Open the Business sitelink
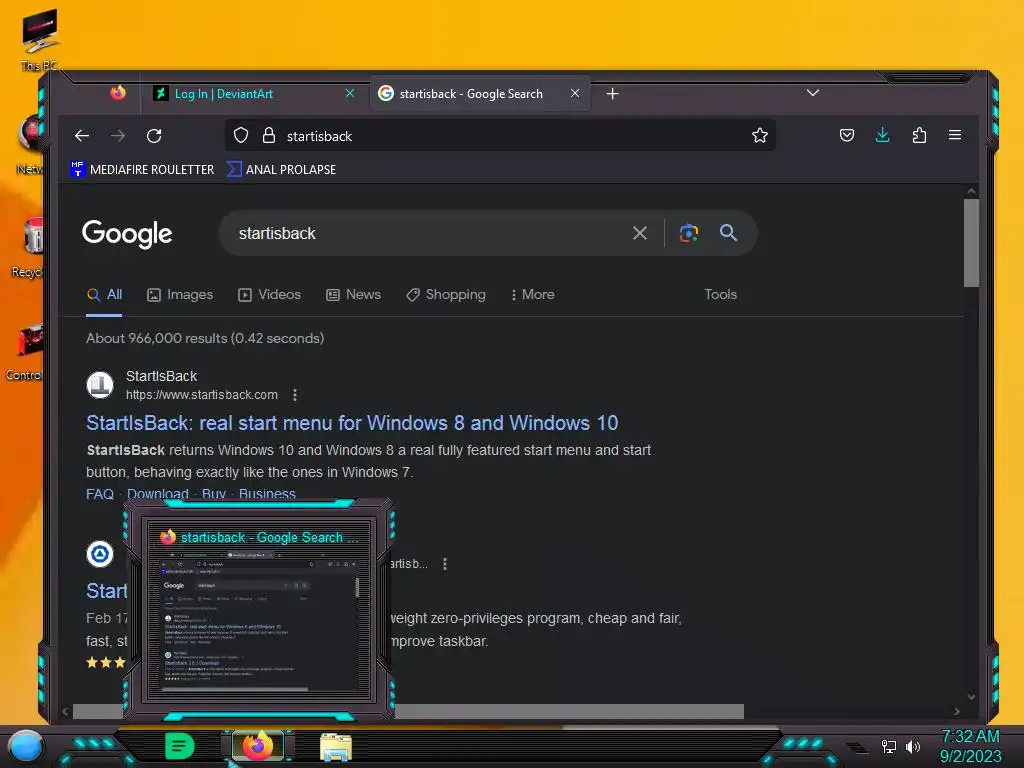 267,494
